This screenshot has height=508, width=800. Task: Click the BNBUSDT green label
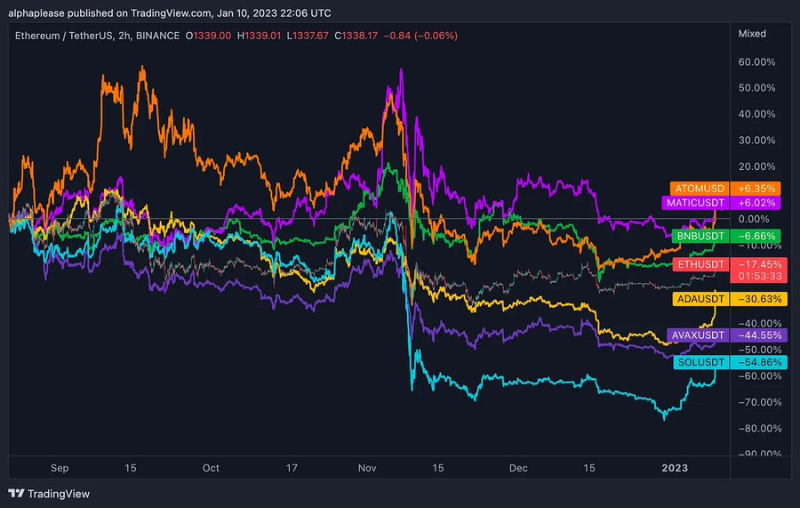(x=701, y=236)
